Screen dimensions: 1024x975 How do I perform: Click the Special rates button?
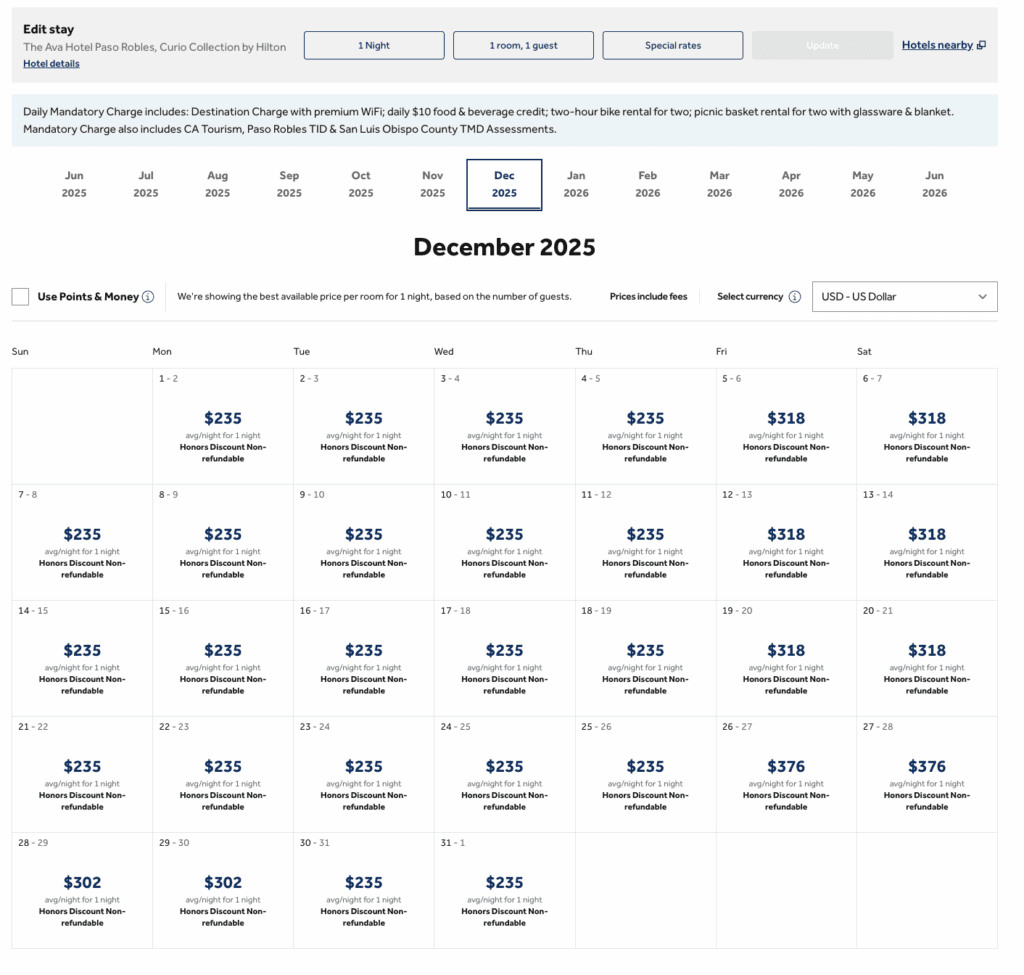click(x=672, y=45)
